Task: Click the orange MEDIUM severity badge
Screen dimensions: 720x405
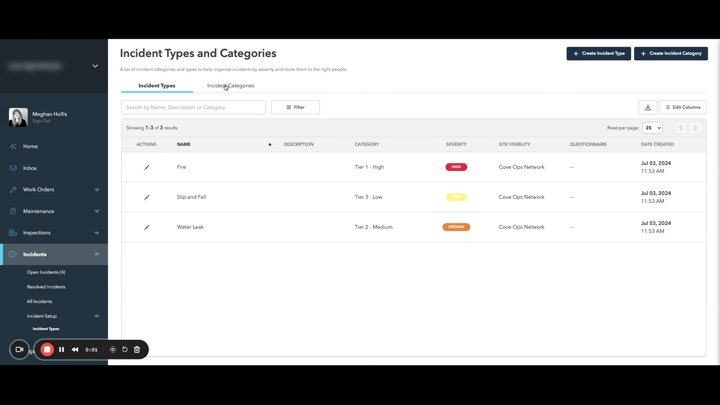Action: 456,227
